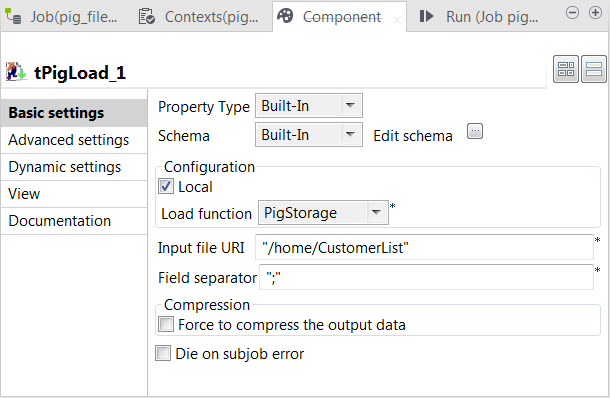Click the Field separator field
The height and width of the screenshot is (398, 610).
point(426,277)
